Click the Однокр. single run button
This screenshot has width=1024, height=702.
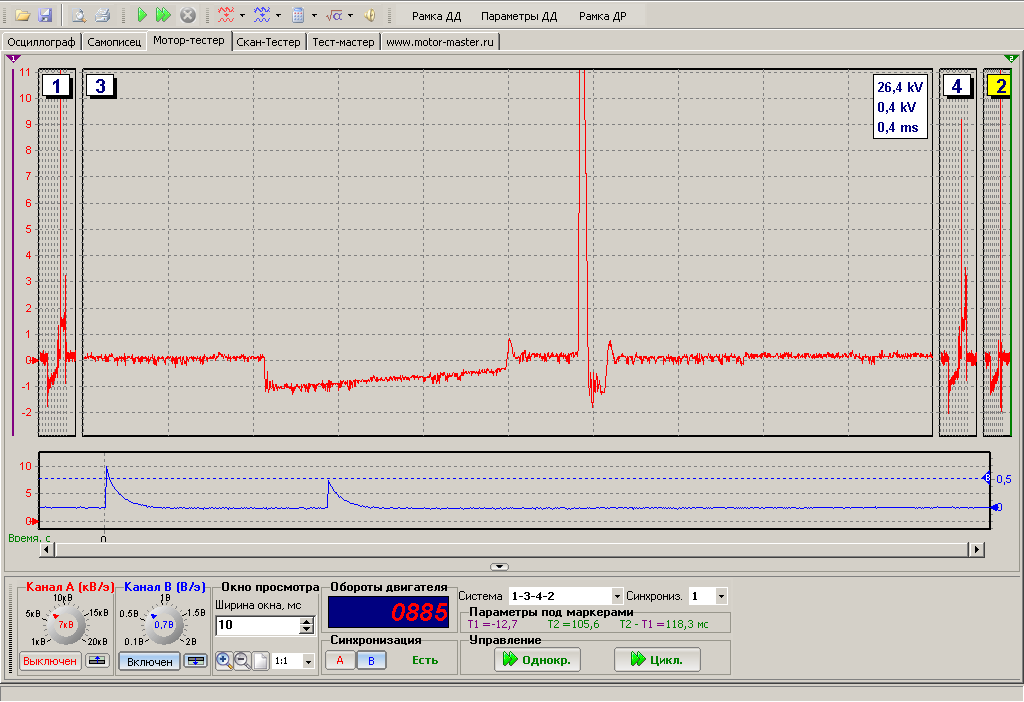tap(537, 660)
